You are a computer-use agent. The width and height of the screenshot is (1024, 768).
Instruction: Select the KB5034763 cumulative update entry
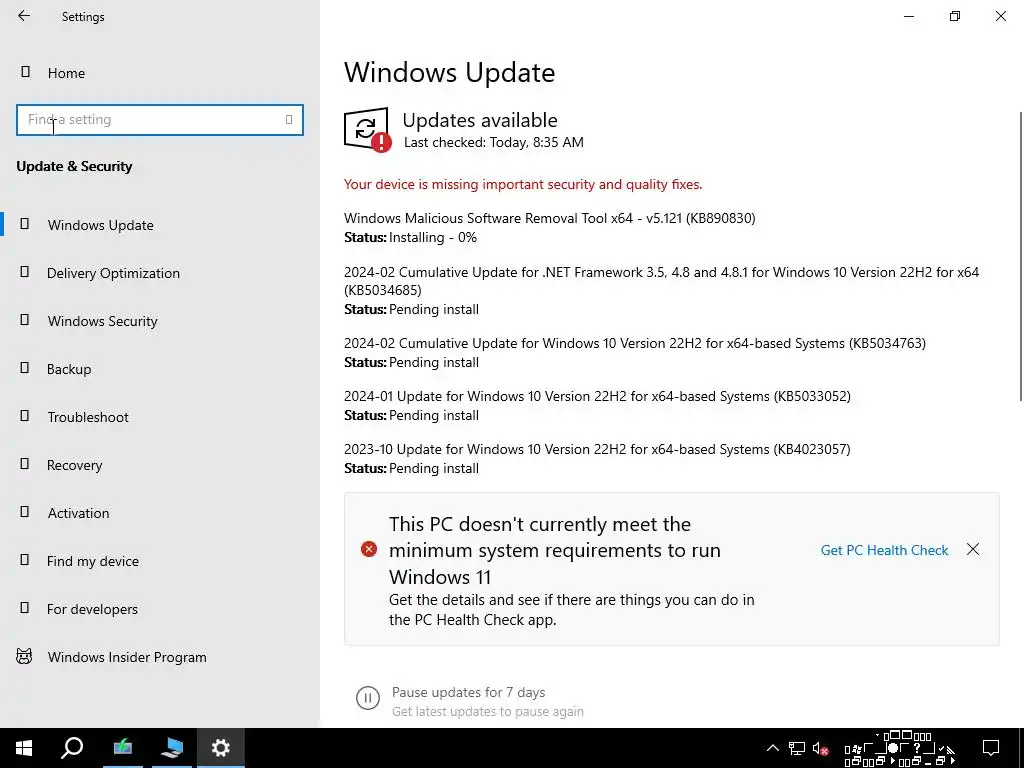635,343
